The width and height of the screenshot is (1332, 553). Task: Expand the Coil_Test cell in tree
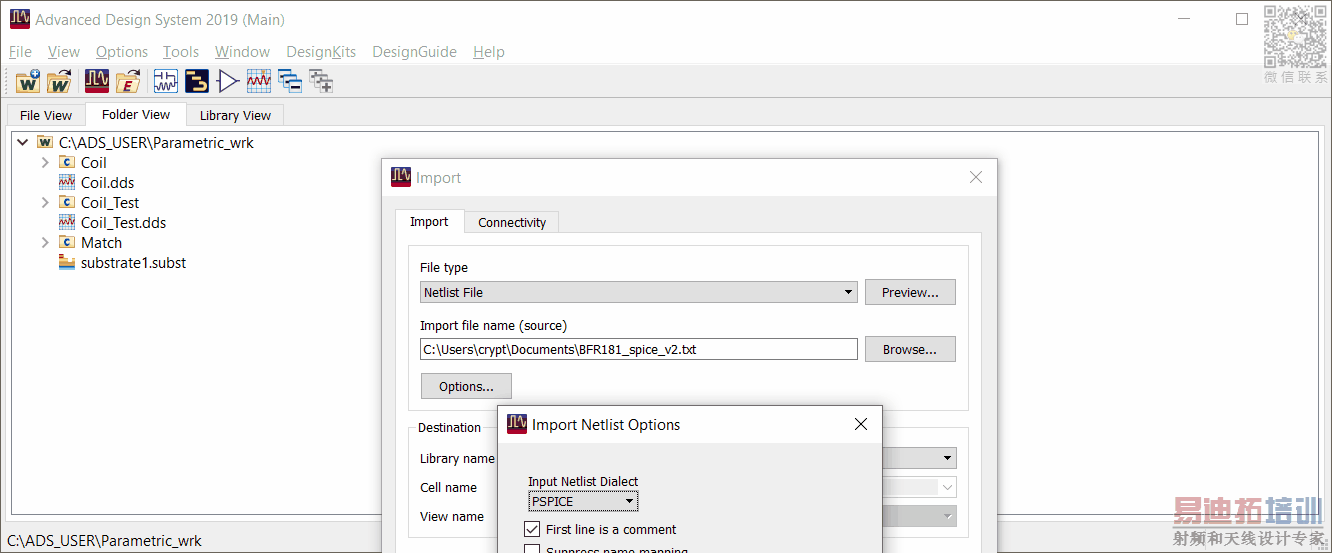point(45,203)
